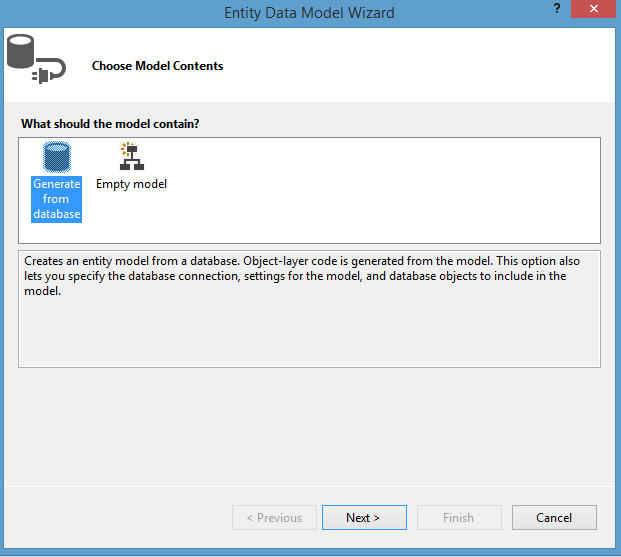The width and height of the screenshot is (621, 557).
Task: Choose the Empty model icon
Action: coord(131,157)
